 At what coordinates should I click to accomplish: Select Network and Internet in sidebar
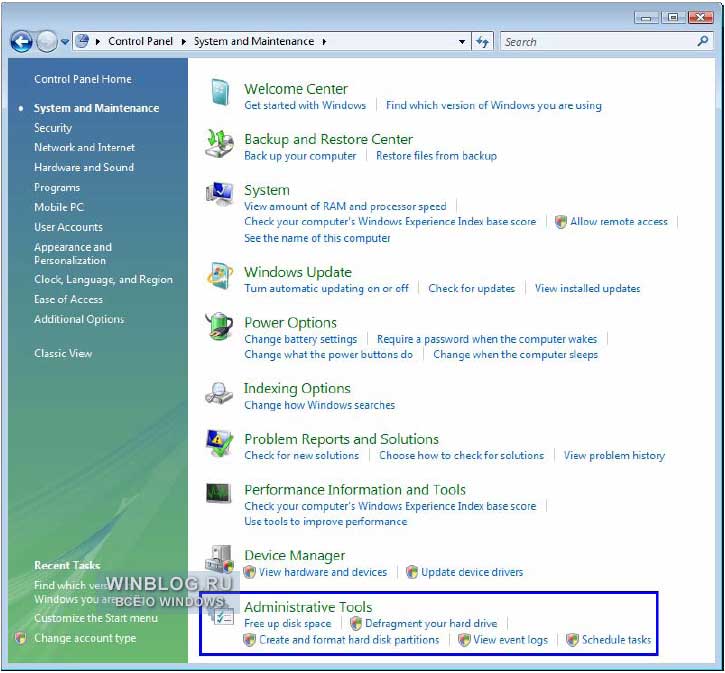[84, 147]
